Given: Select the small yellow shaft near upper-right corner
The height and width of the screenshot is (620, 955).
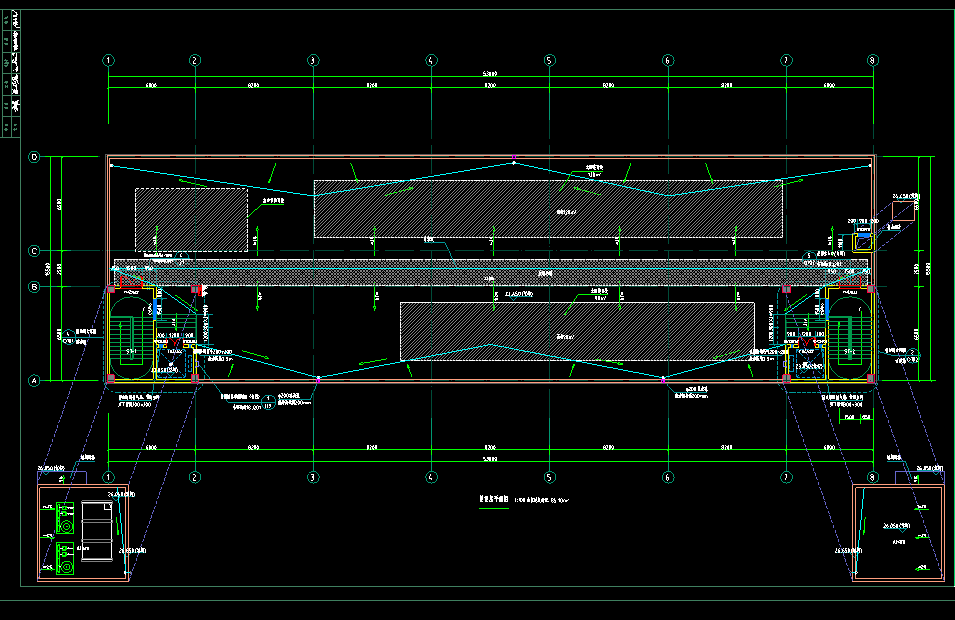Looking at the screenshot, I should (x=861, y=241).
